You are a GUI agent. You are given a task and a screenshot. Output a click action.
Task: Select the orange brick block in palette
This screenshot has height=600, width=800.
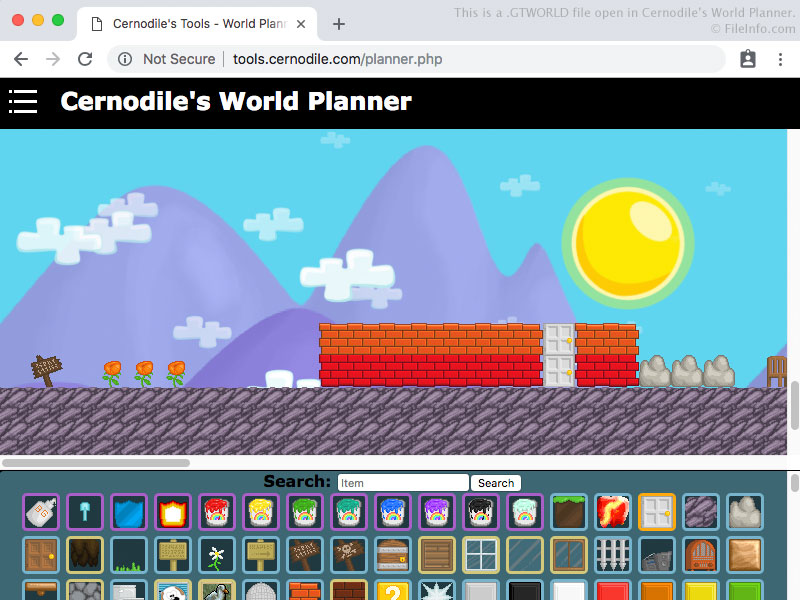[x=305, y=590]
